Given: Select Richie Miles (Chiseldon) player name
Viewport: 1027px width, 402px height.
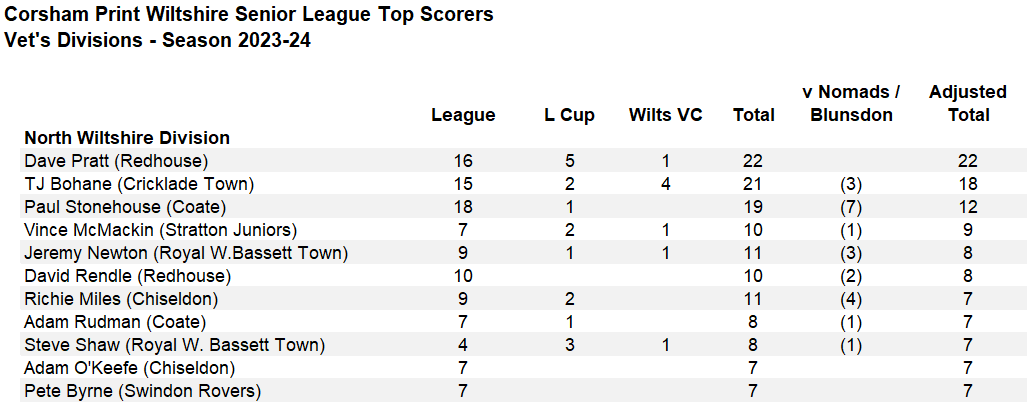Looking at the screenshot, I should pos(121,299).
